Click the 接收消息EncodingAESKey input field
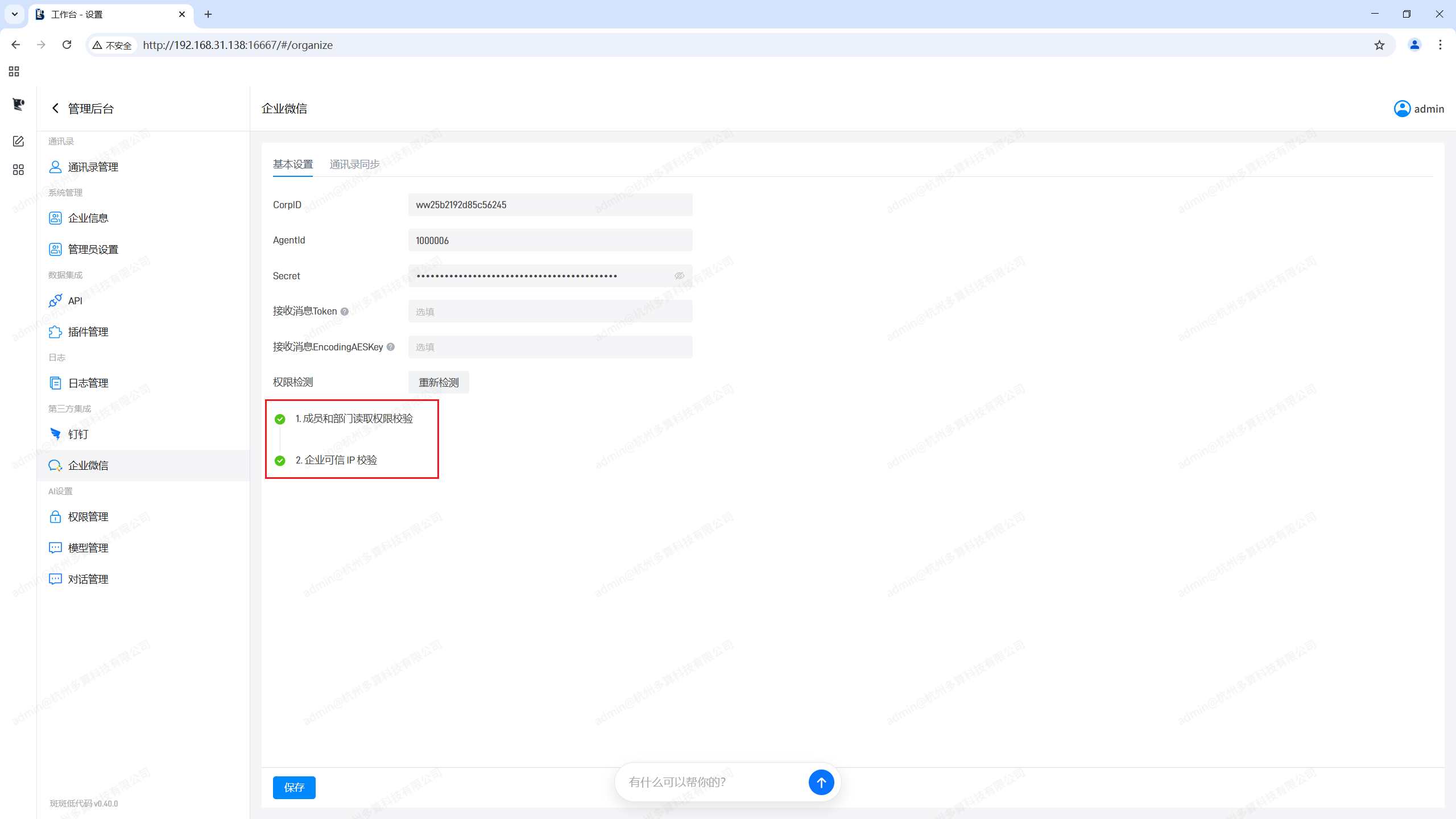The width and height of the screenshot is (1456, 819). [551, 347]
